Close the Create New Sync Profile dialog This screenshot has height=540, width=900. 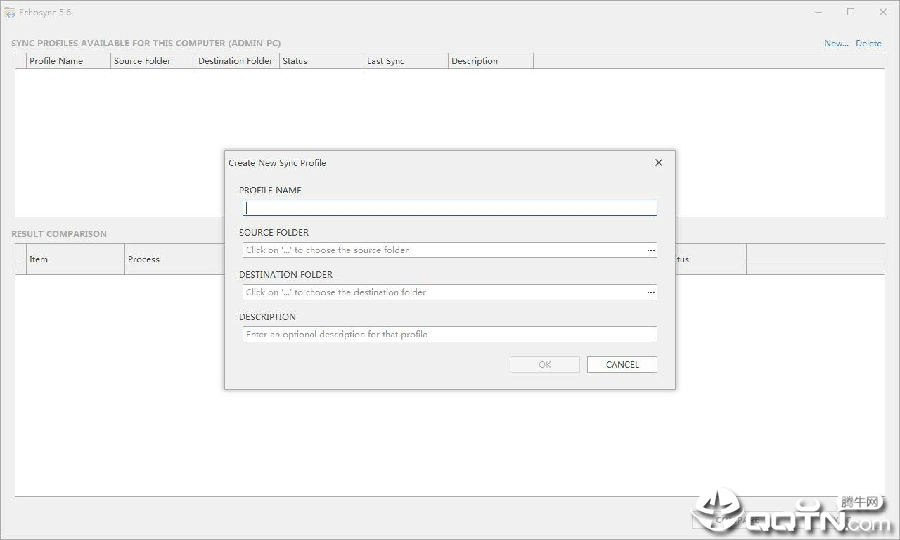pyautogui.click(x=658, y=162)
